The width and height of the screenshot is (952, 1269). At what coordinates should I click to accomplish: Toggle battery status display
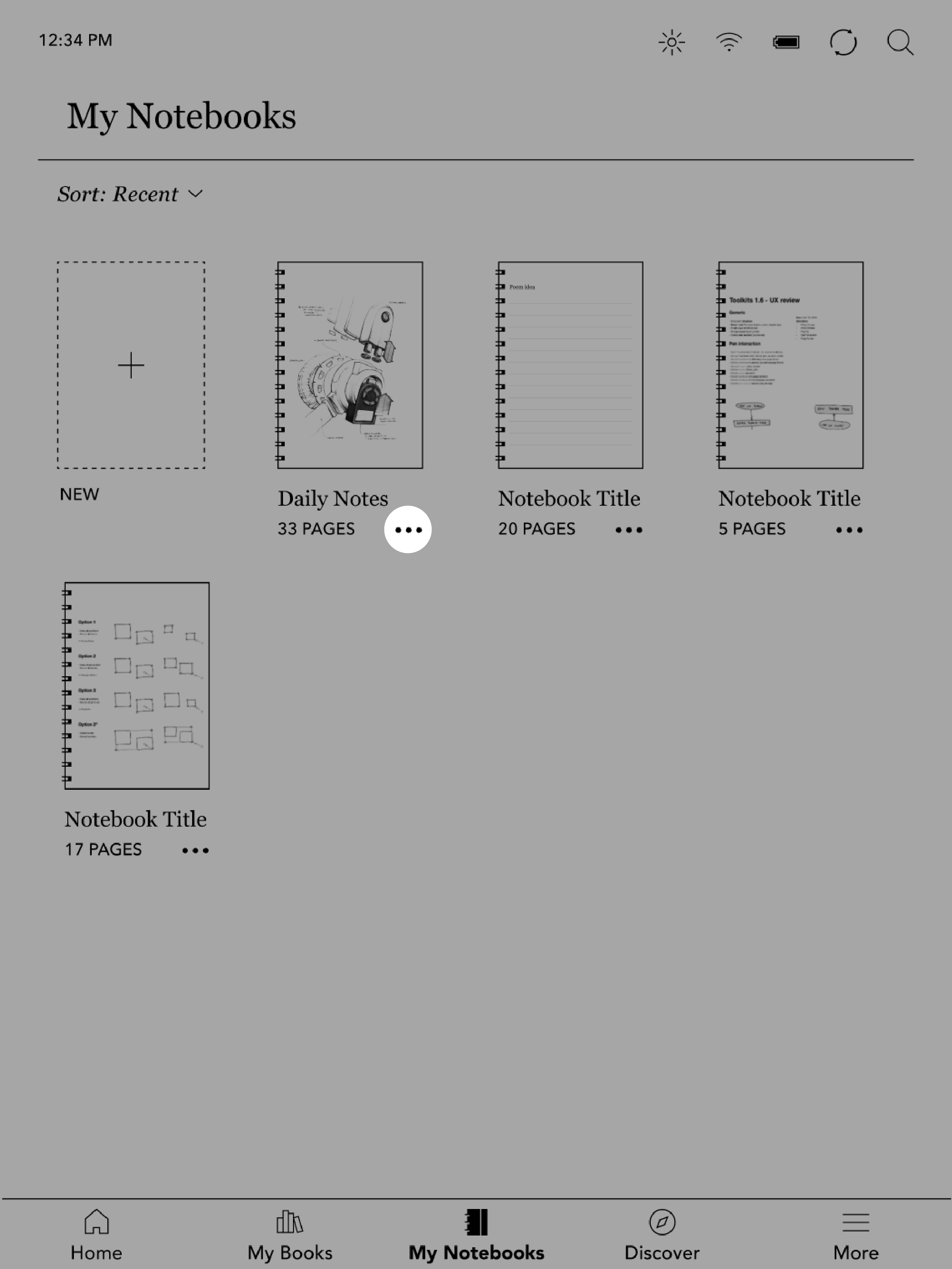pyautogui.click(x=786, y=41)
